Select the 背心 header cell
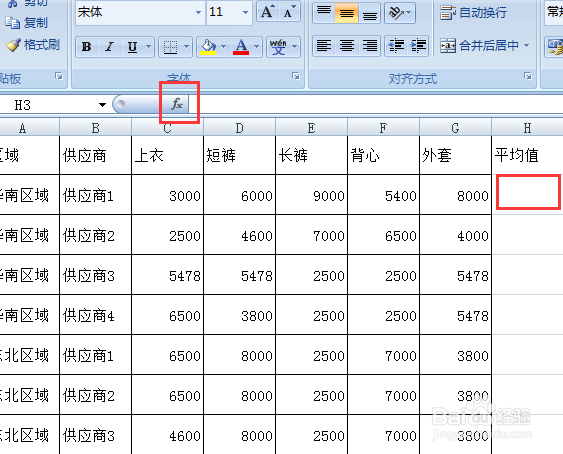 tap(383, 155)
